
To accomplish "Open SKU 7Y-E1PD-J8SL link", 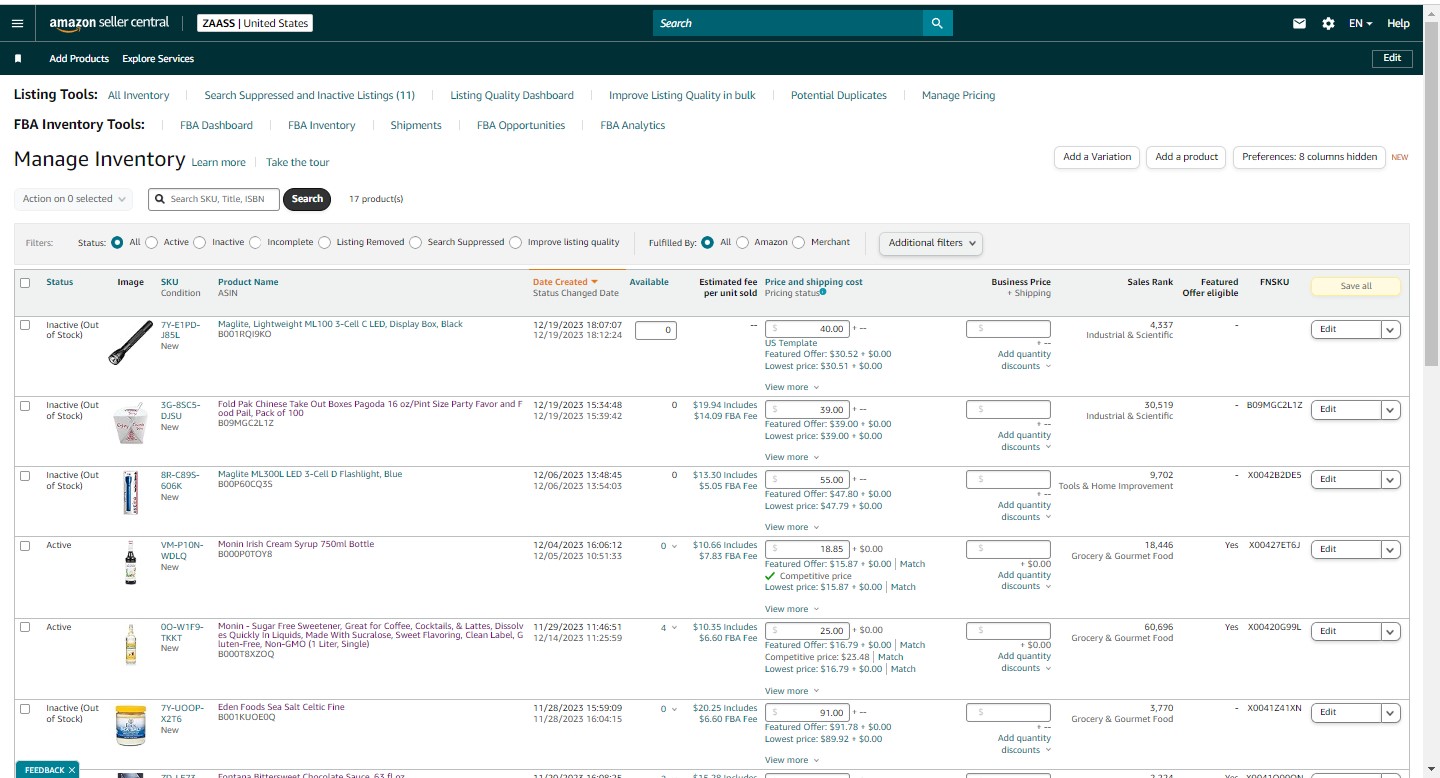I will [x=180, y=330].
